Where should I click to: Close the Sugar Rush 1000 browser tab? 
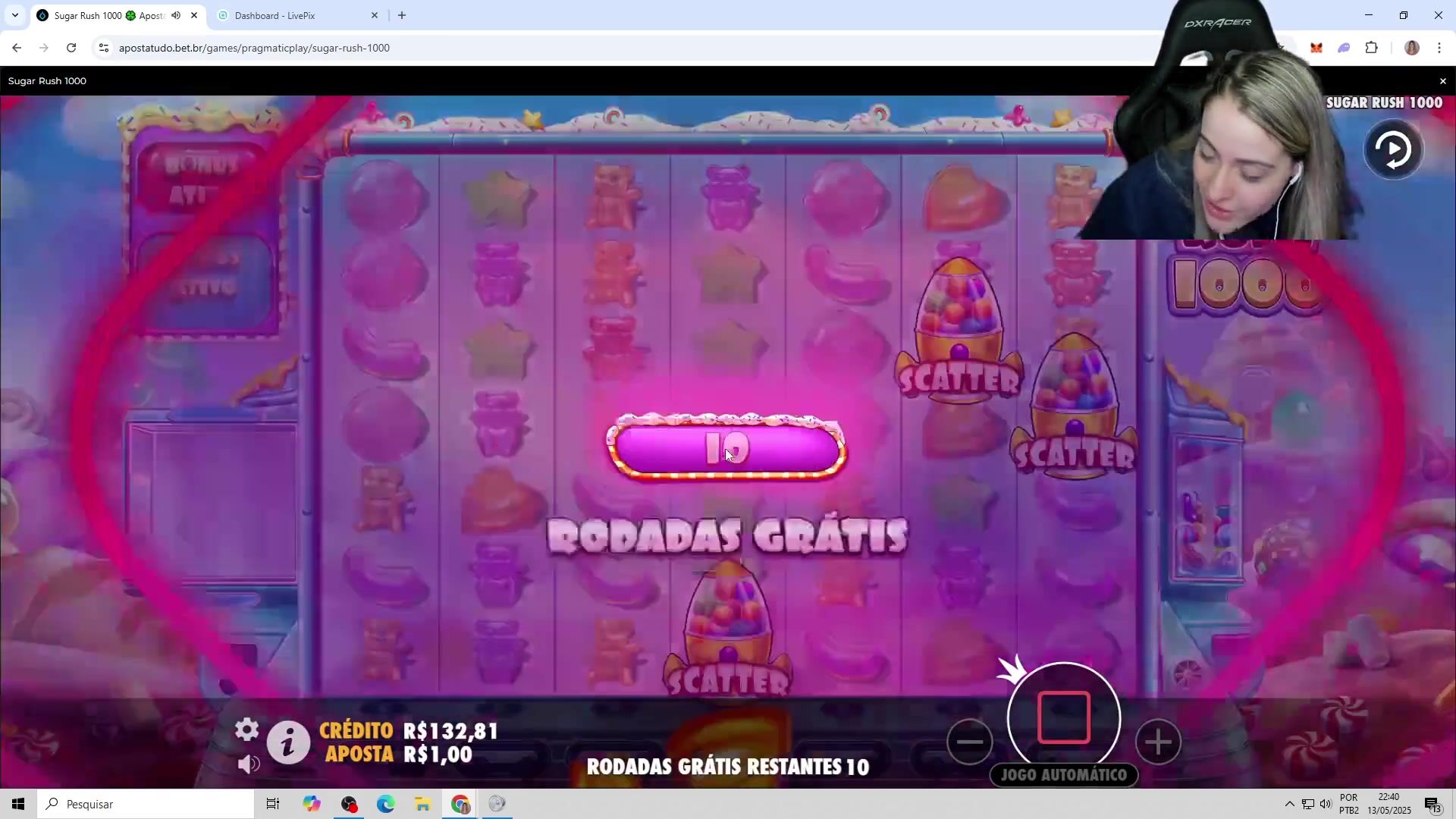click(x=194, y=15)
